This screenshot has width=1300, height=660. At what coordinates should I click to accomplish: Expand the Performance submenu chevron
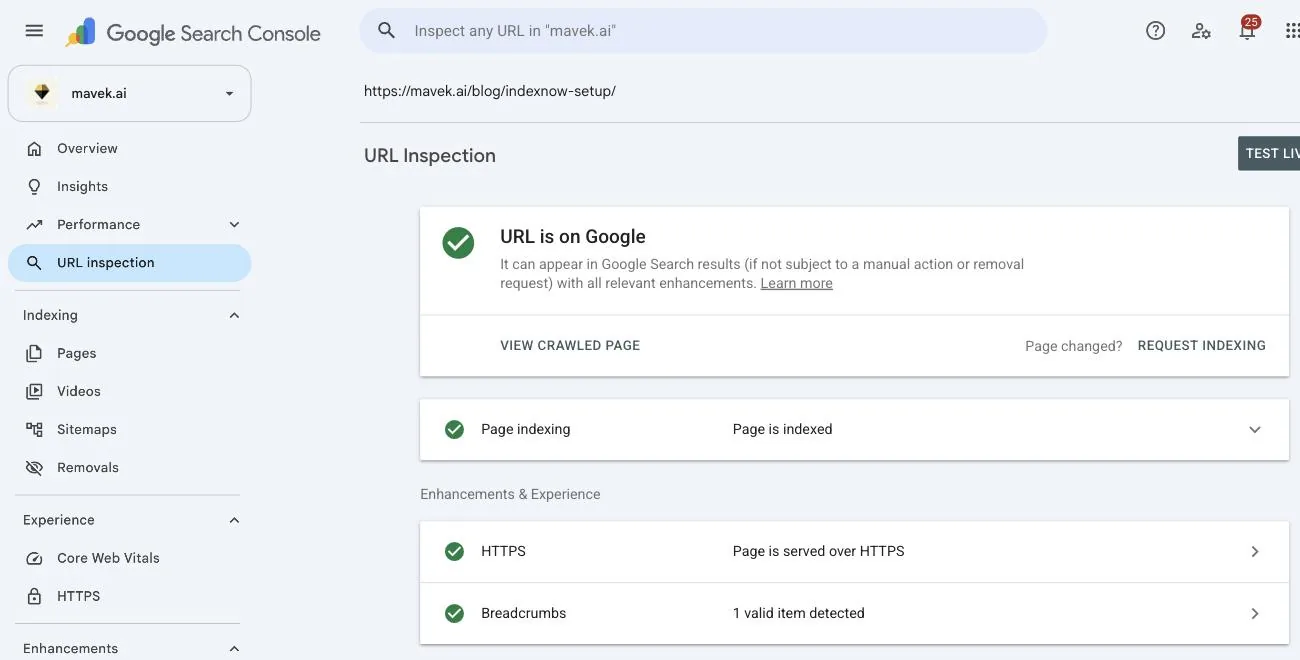tap(234, 224)
